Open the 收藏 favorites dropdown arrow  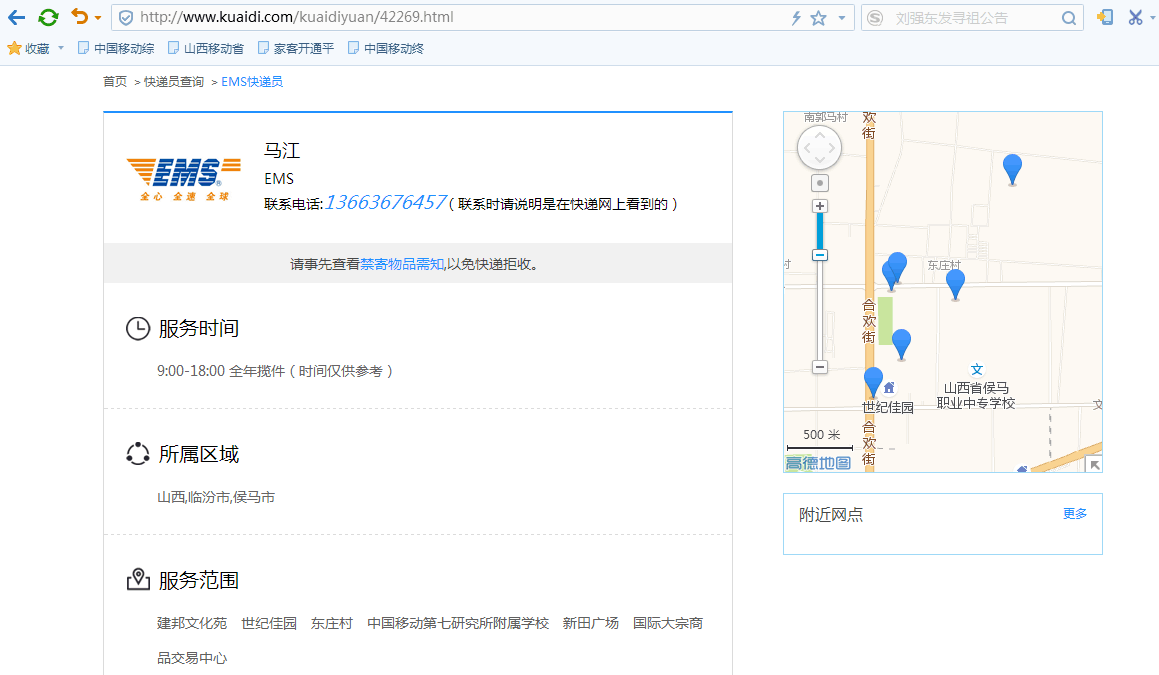pyautogui.click(x=61, y=48)
